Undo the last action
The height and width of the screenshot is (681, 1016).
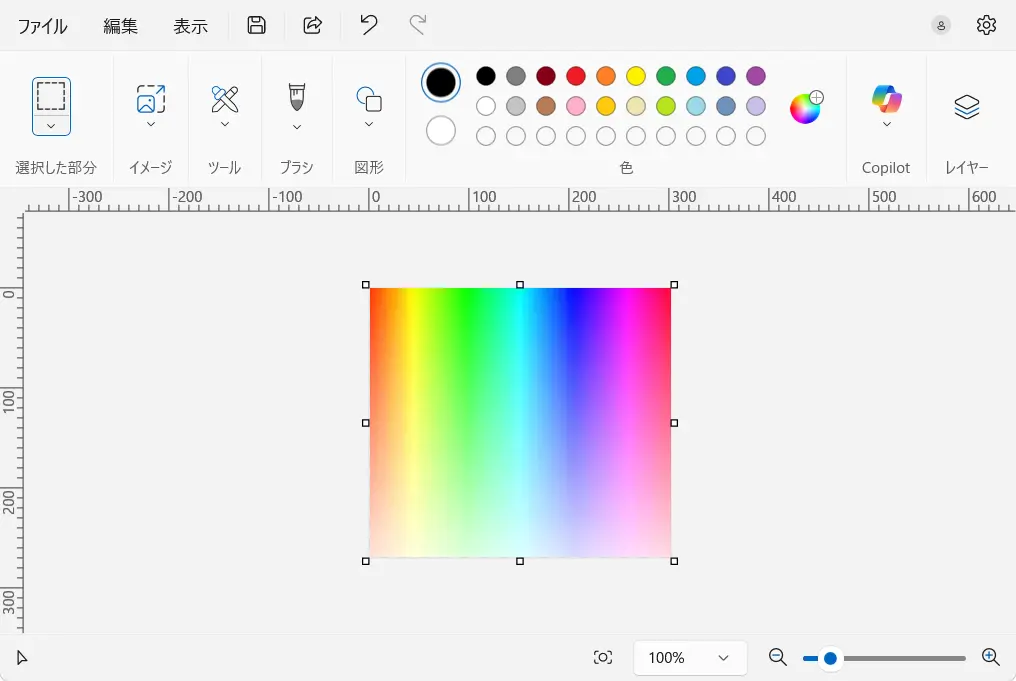click(x=369, y=25)
